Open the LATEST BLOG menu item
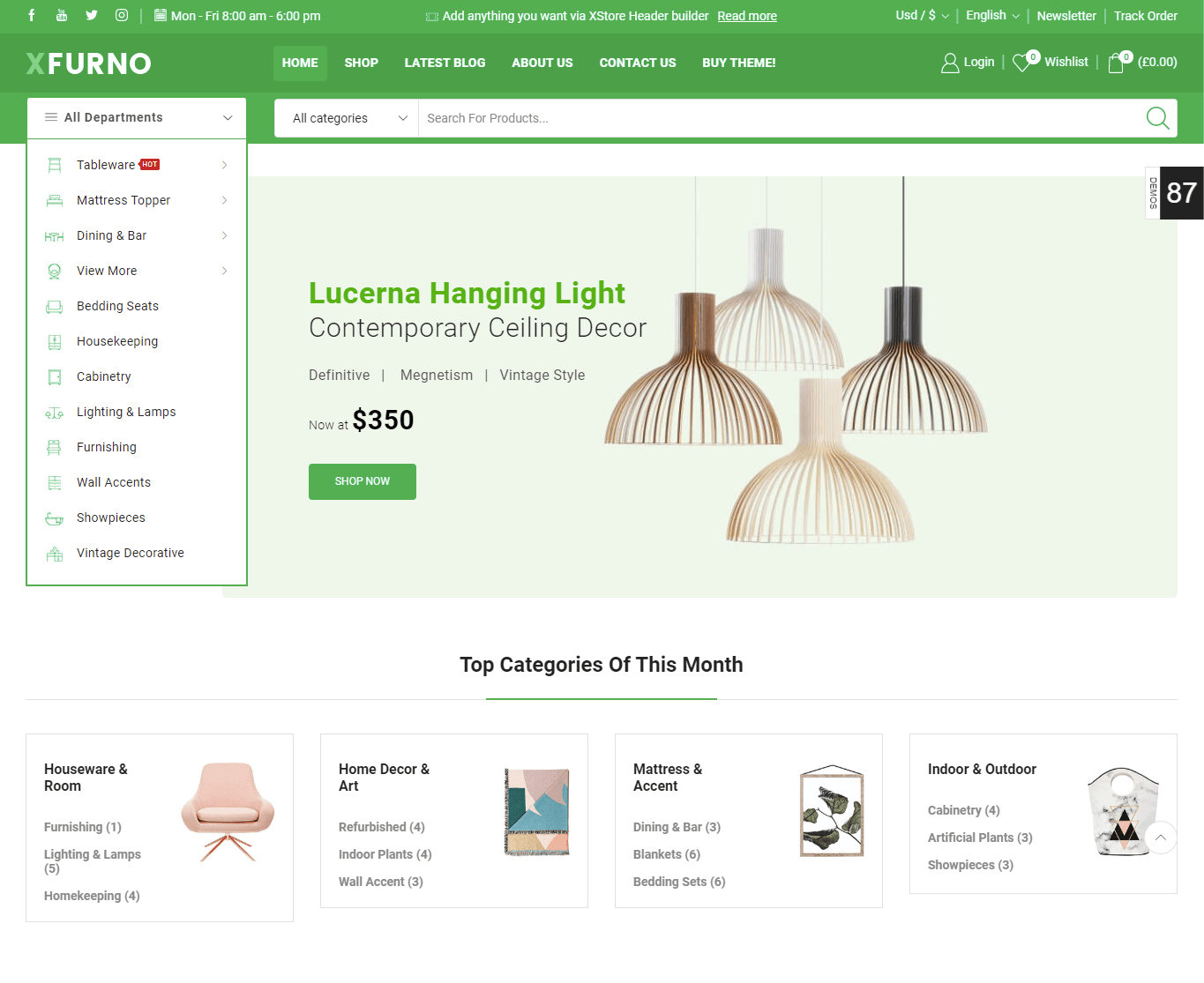Image resolution: width=1204 pixels, height=983 pixels. click(x=445, y=63)
